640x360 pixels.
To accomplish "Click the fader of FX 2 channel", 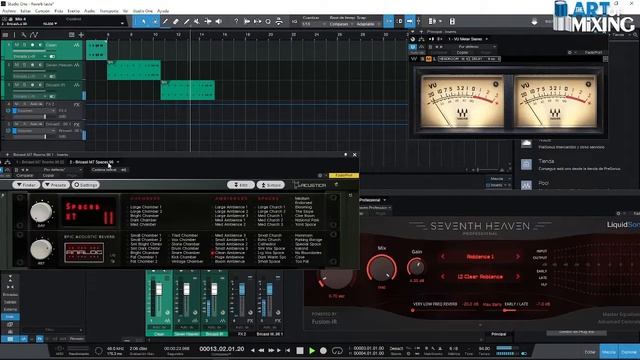I will click(242, 290).
